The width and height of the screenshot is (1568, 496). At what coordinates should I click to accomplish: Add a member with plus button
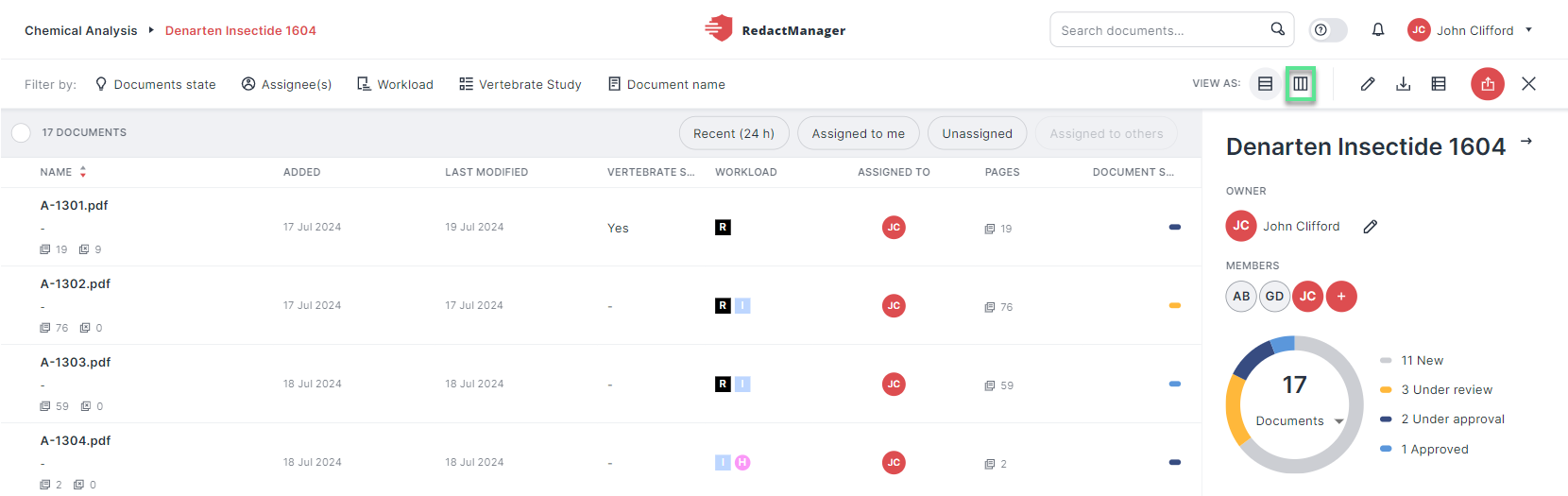coord(1341,296)
